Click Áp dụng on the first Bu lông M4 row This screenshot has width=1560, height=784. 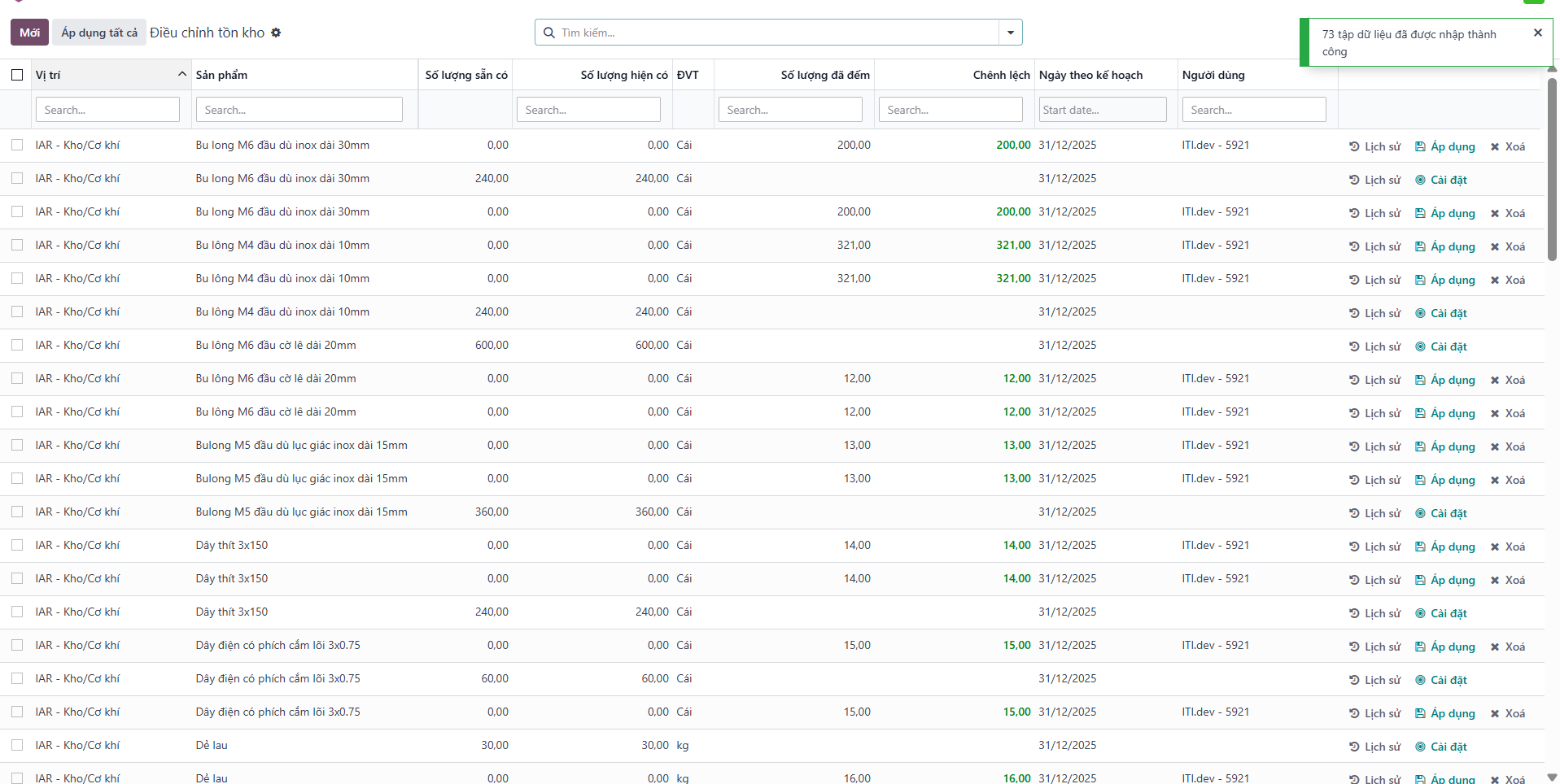click(x=1444, y=246)
